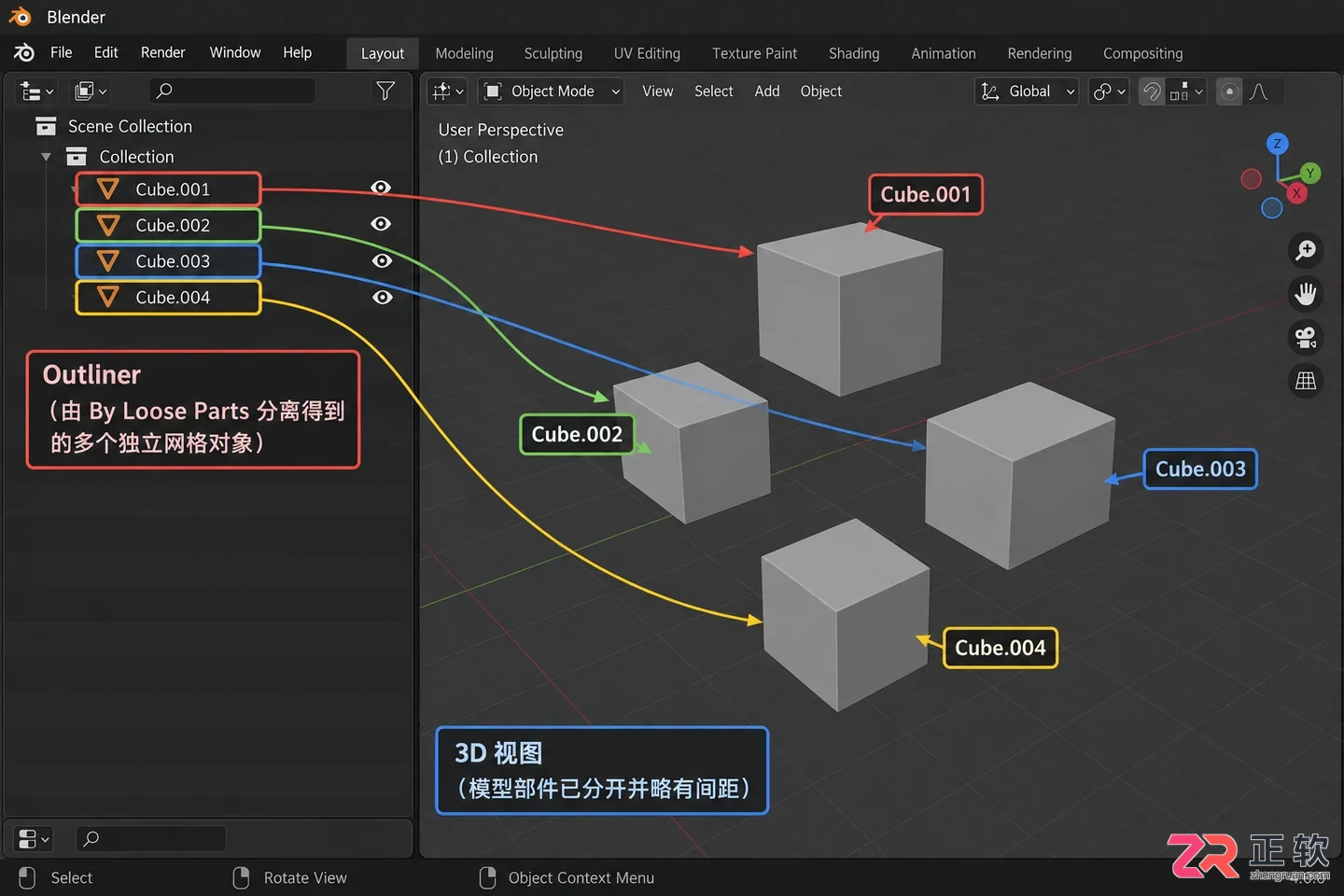Open the Shading workspace tab
Image resolution: width=1344 pixels, height=896 pixels.
pos(854,53)
